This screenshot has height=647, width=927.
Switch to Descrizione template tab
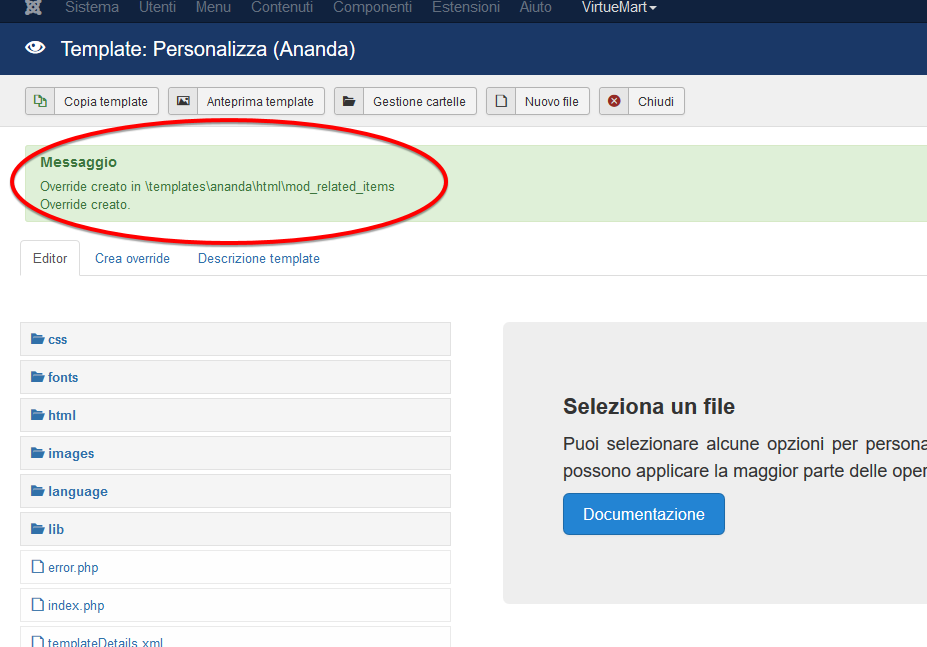click(x=259, y=258)
